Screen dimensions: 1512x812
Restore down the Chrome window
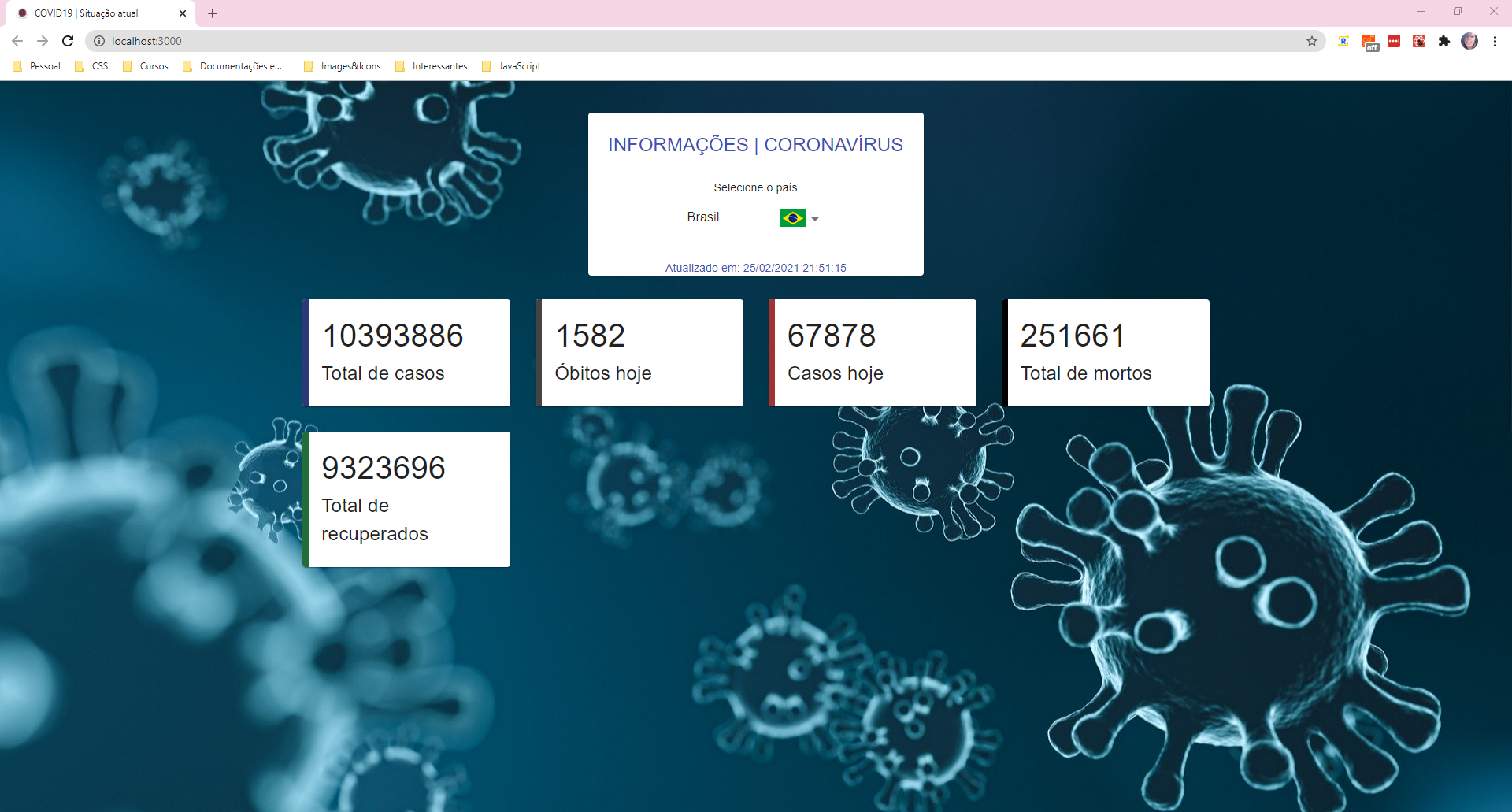(1458, 12)
